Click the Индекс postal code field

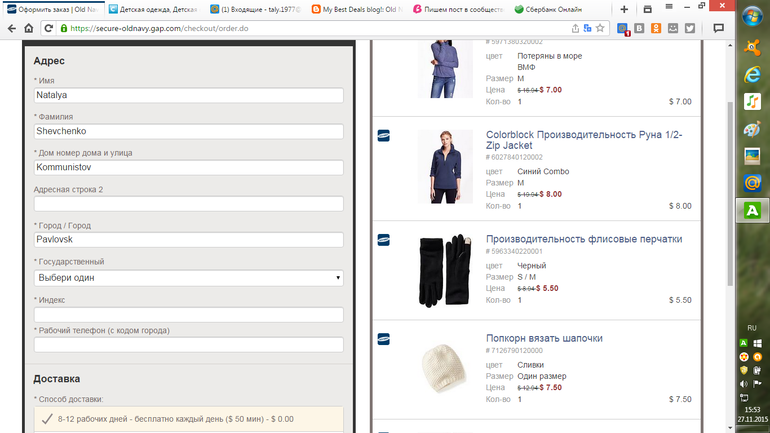[x=188, y=314]
